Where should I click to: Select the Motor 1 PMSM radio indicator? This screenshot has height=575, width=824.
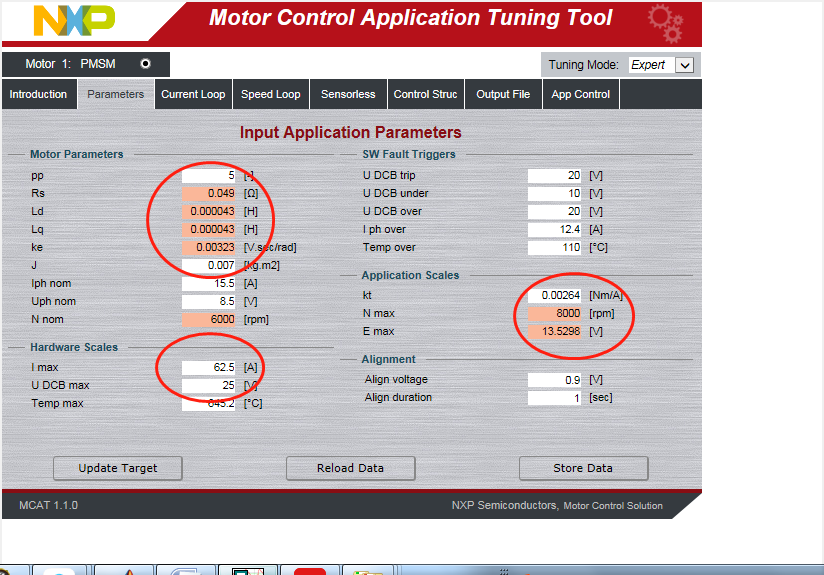[x=146, y=64]
